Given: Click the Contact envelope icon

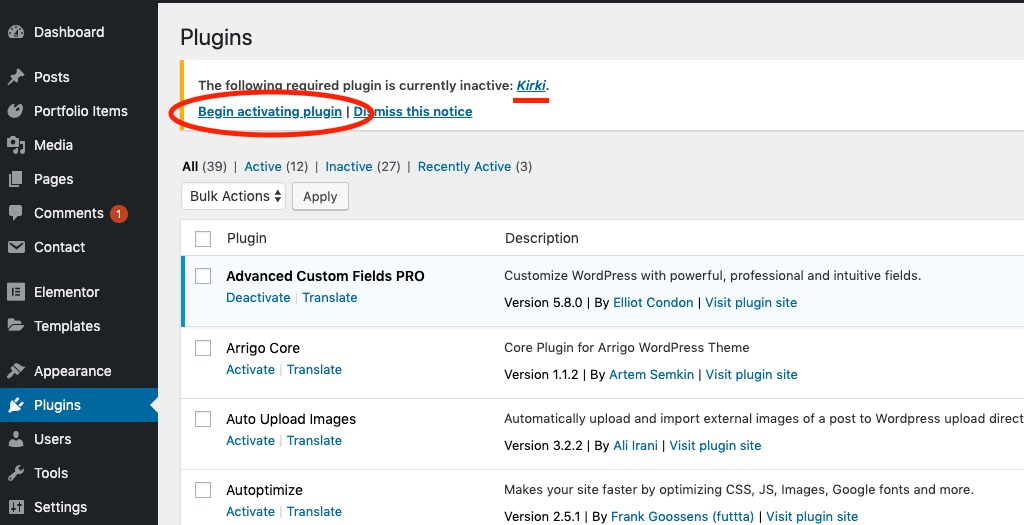Looking at the screenshot, I should (16, 247).
